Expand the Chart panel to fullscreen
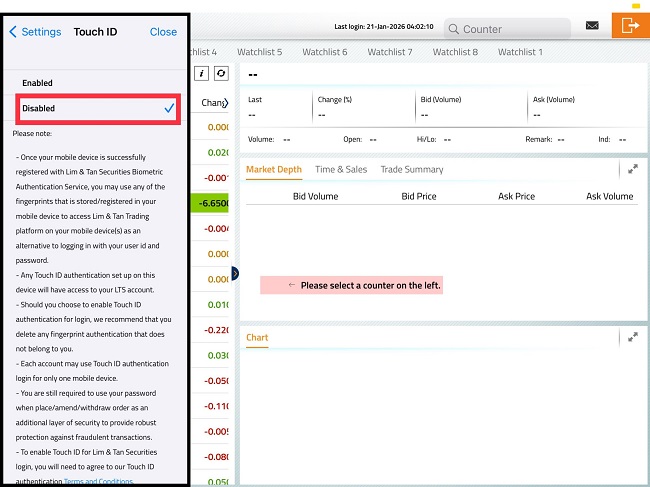 (633, 338)
